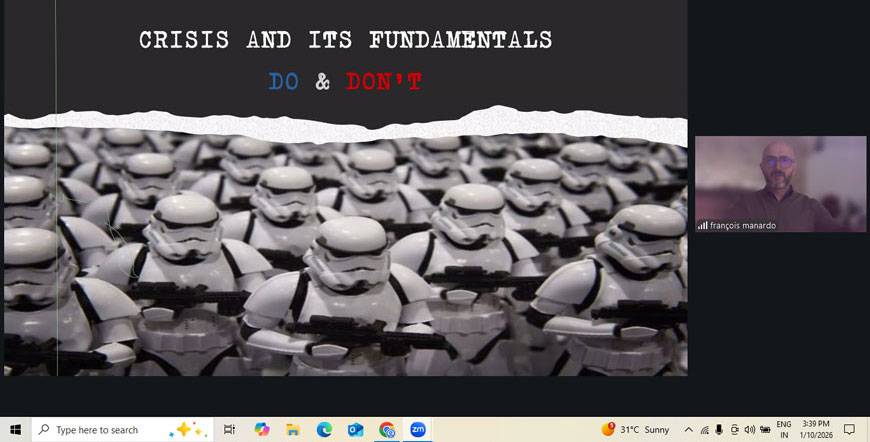Image resolution: width=870 pixels, height=442 pixels.
Task: Open Microsoft Copilot from taskbar
Action: pyautogui.click(x=262, y=429)
